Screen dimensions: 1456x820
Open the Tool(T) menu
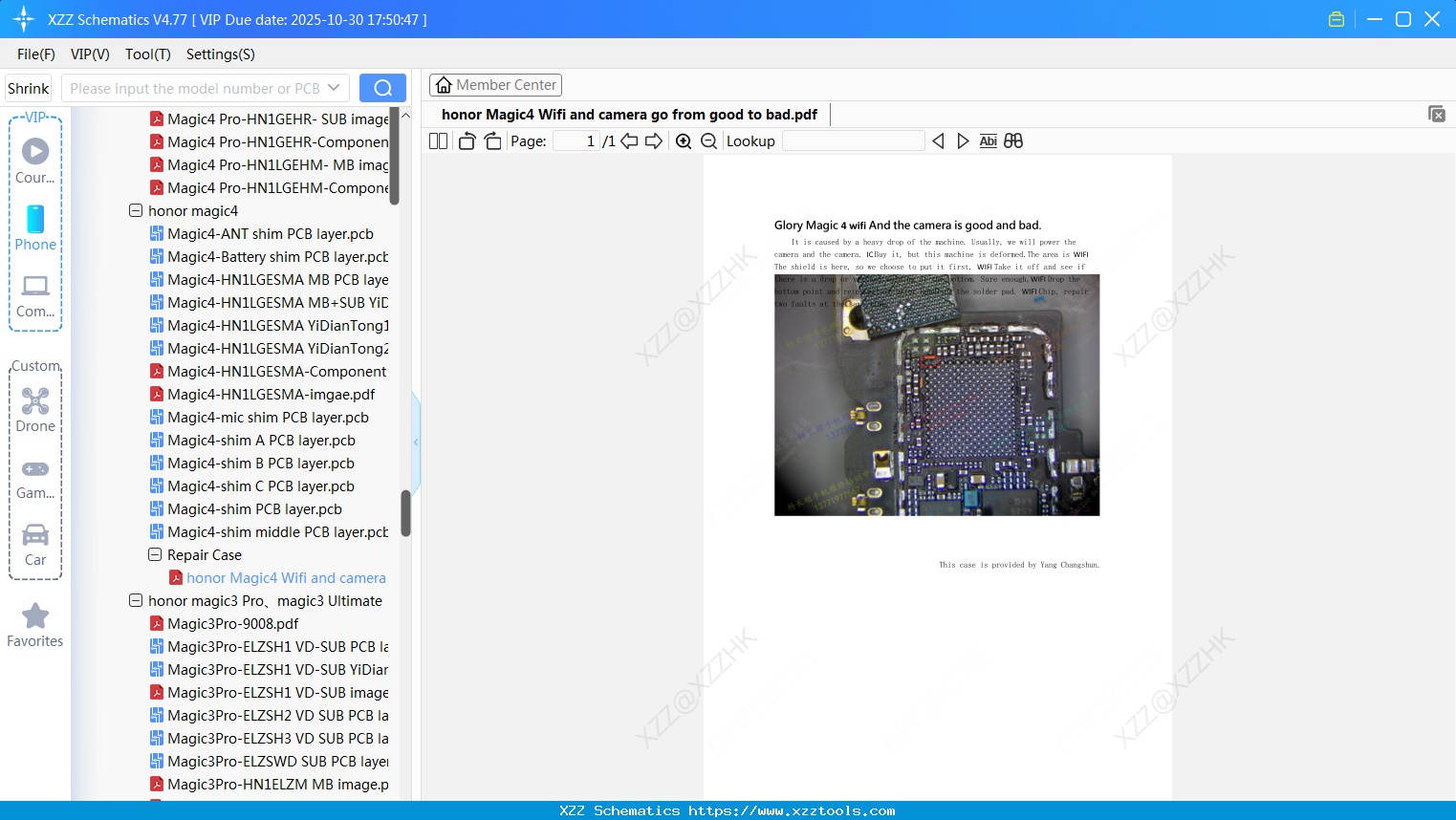click(x=148, y=54)
